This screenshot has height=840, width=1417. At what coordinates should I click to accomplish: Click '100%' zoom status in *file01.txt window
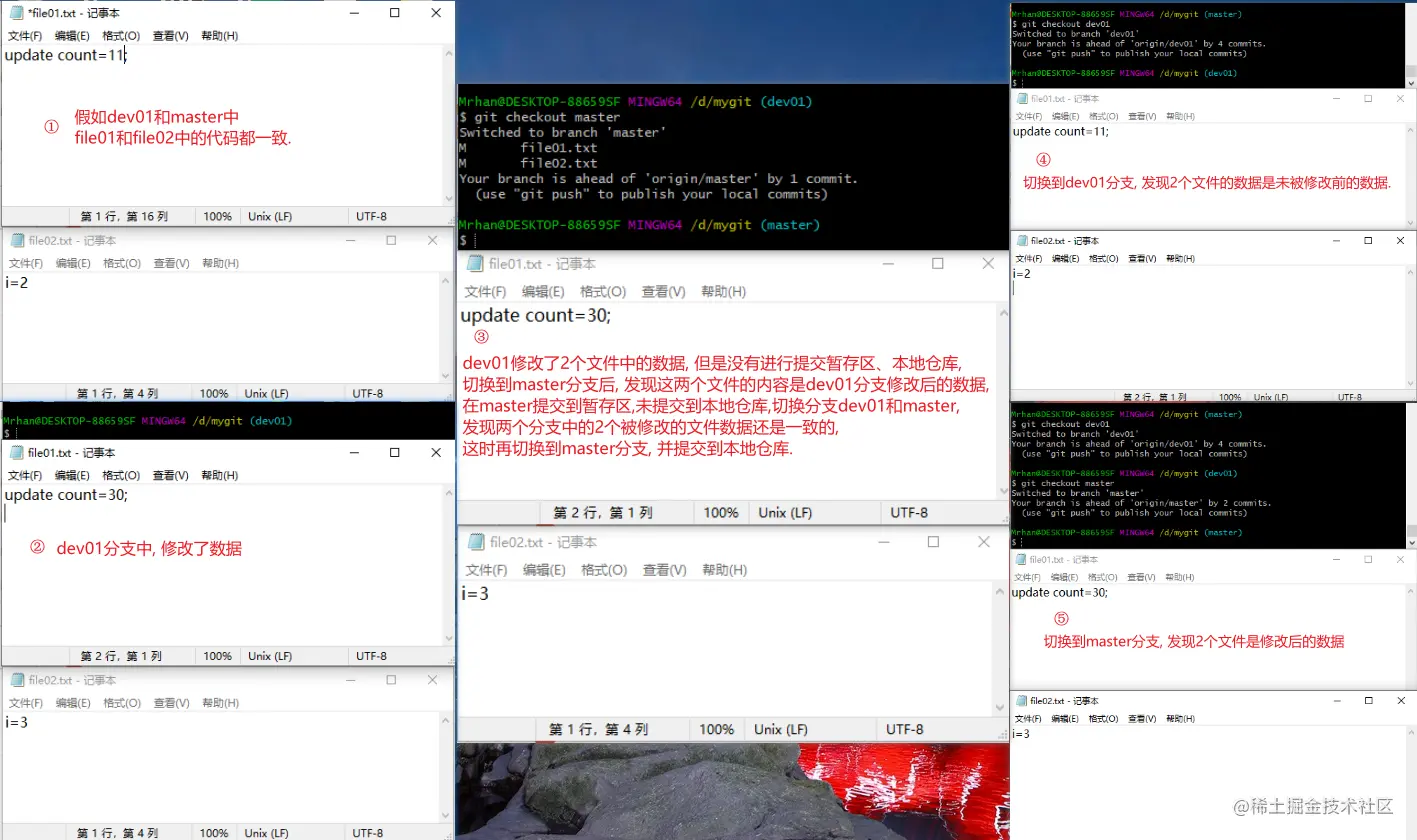point(217,216)
